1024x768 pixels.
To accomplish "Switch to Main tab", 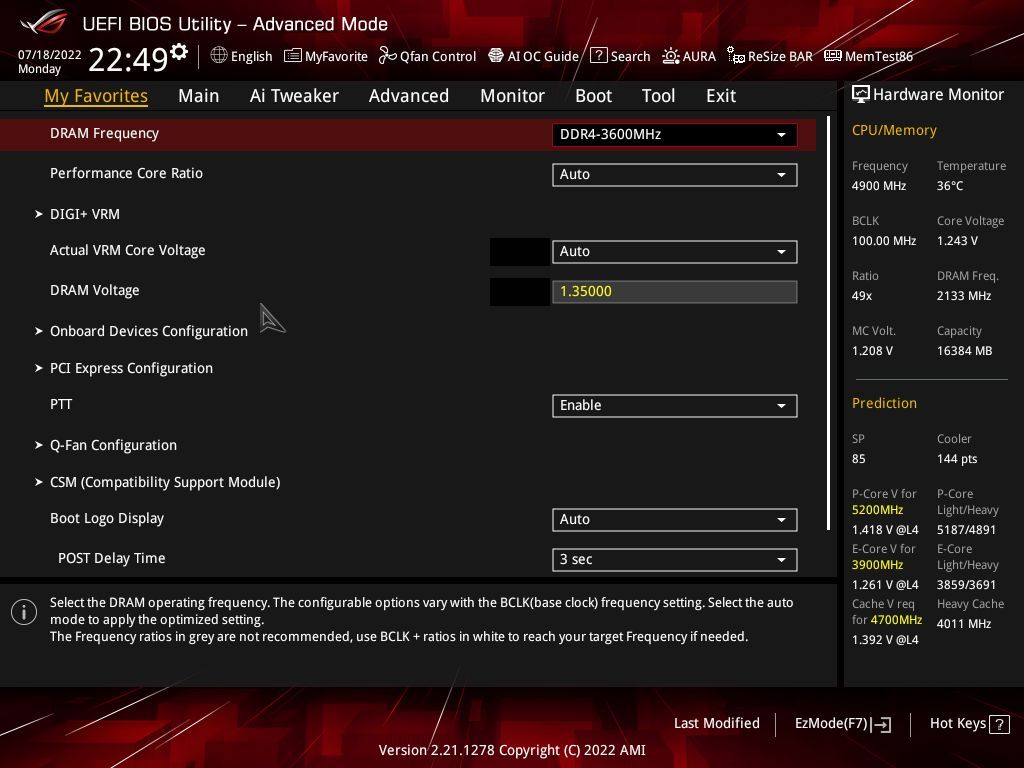I will click(199, 96).
